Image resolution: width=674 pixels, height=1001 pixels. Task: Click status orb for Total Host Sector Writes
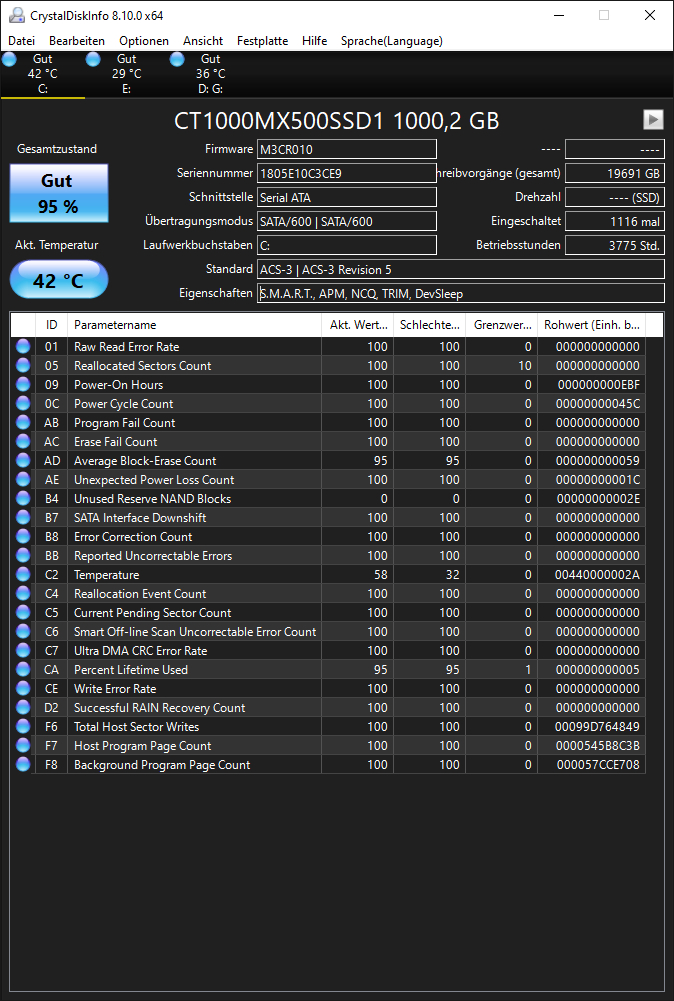[x=23, y=726]
